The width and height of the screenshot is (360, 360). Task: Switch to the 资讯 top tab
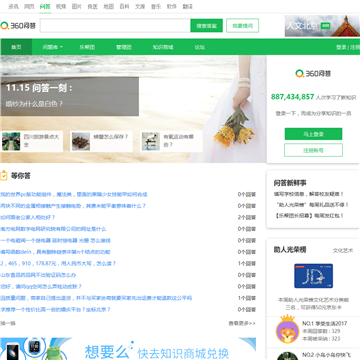(x=13, y=6)
